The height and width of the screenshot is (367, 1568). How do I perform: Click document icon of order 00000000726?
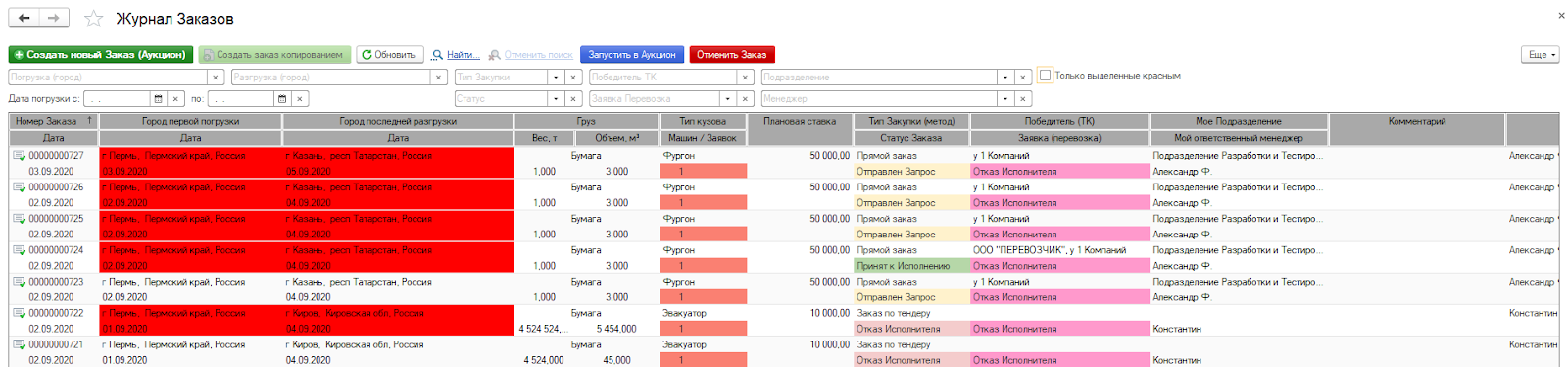[x=19, y=186]
